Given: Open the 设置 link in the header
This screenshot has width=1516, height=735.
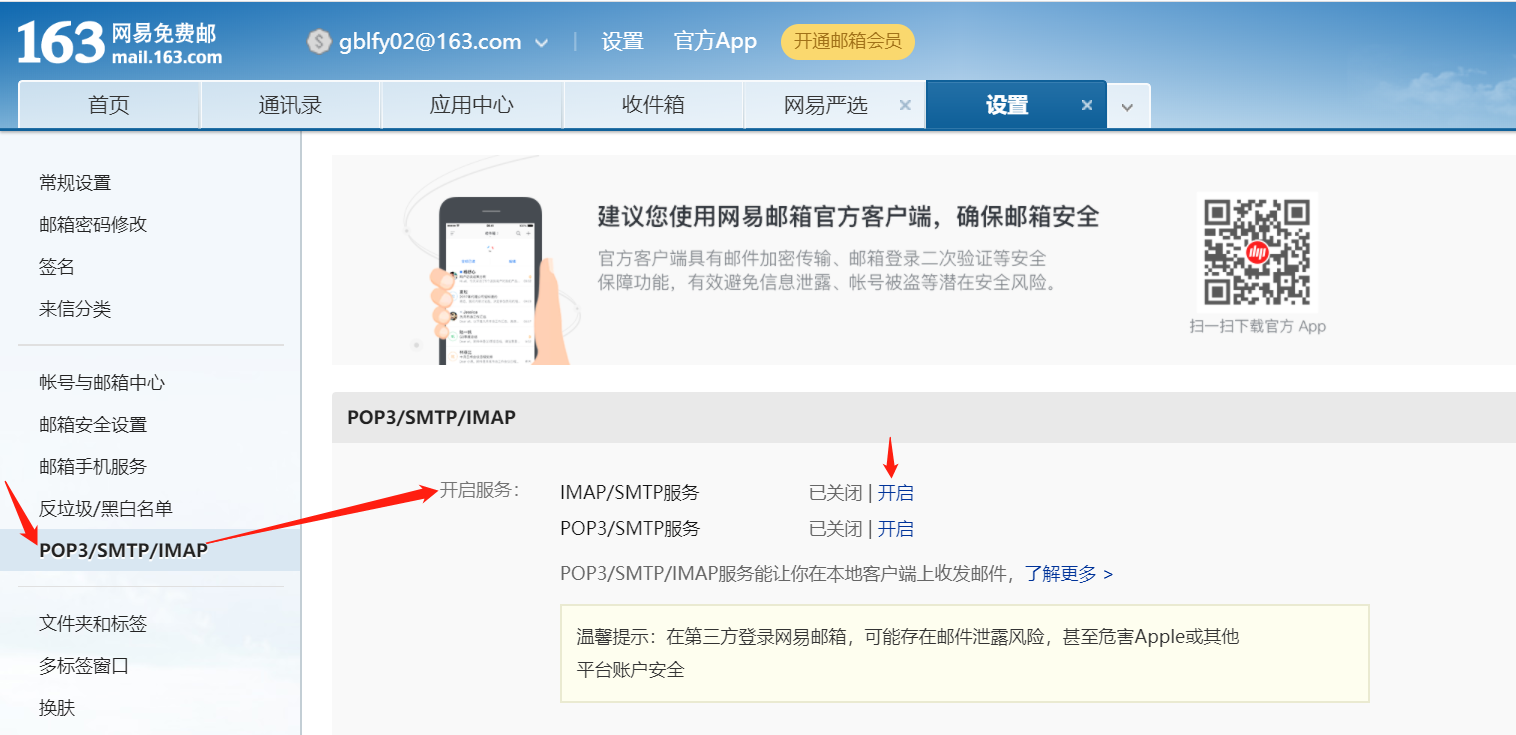Looking at the screenshot, I should tap(622, 42).
